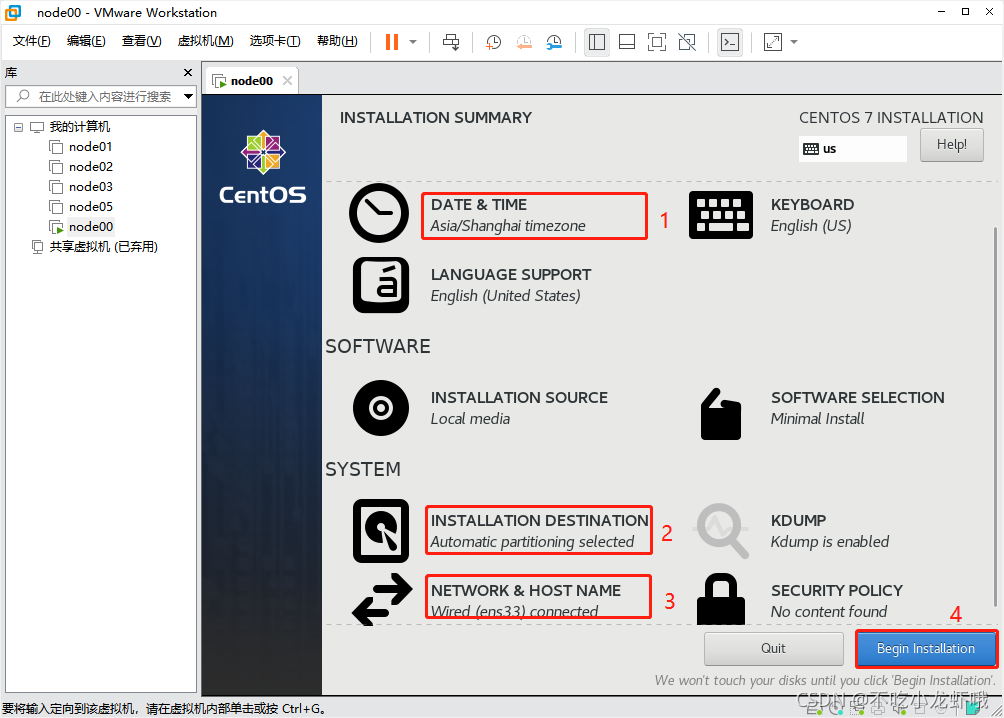Open INSTALLATION SOURCE settings

519,408
